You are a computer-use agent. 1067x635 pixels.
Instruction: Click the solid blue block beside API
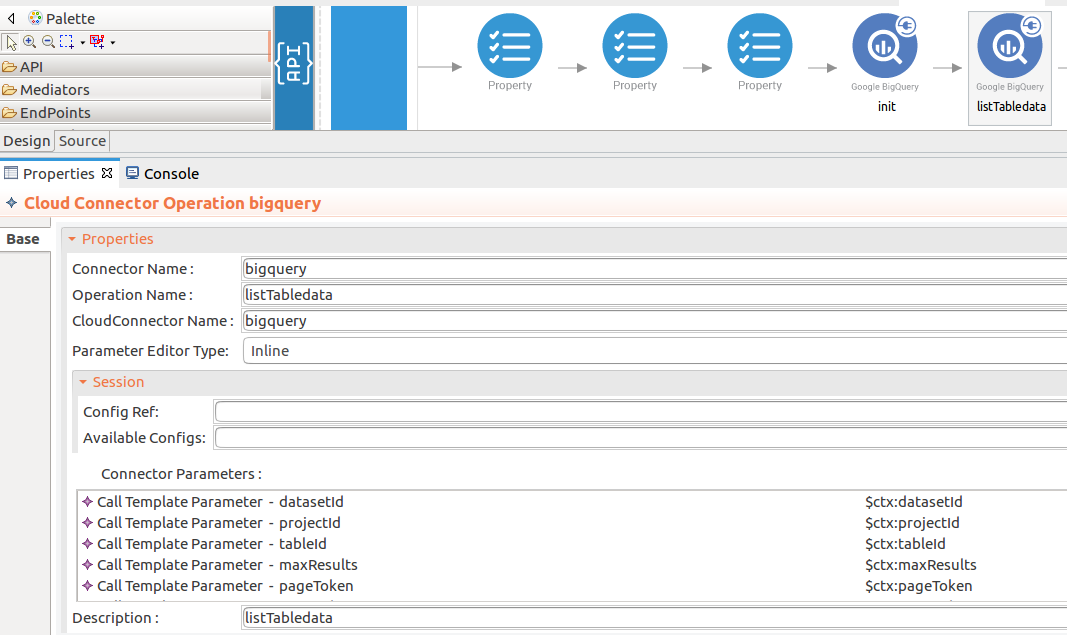coord(369,67)
